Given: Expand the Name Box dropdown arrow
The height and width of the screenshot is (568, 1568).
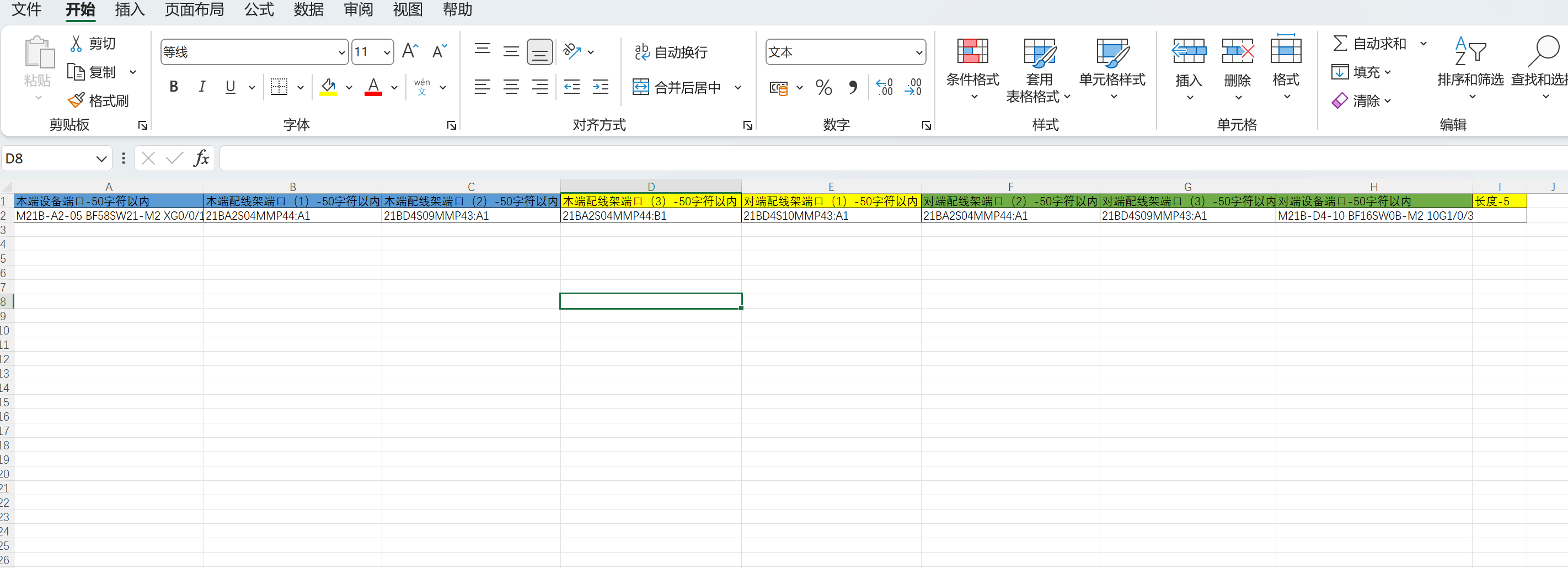Looking at the screenshot, I should [101, 159].
